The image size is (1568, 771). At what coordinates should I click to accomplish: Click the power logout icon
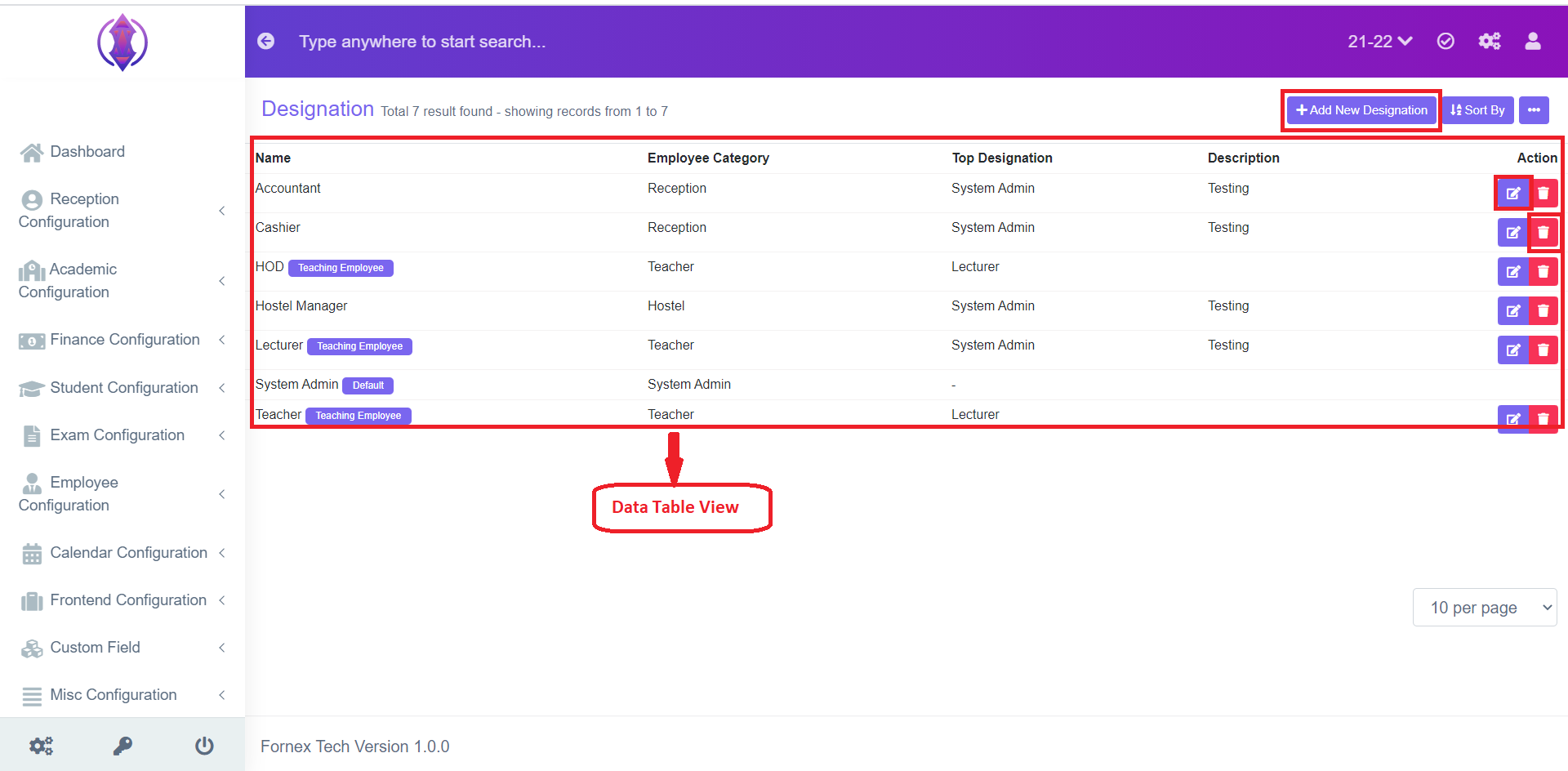click(204, 746)
